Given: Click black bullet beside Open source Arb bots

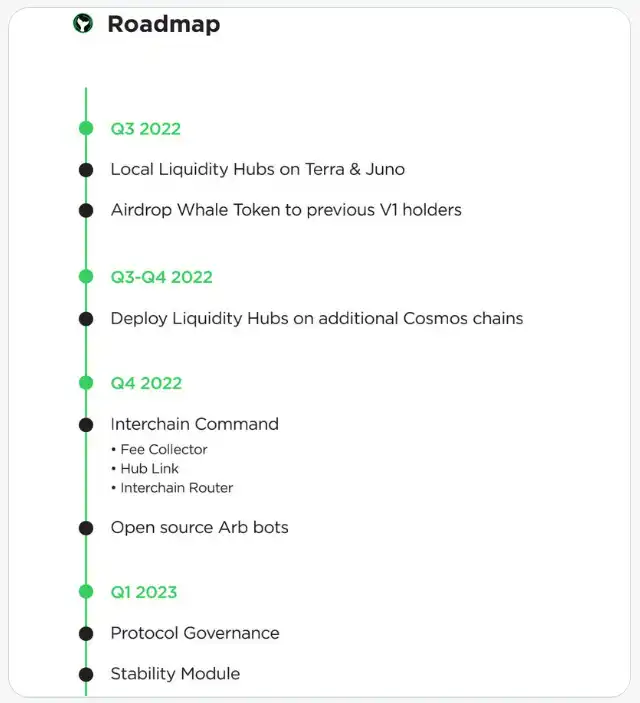Looking at the screenshot, I should tap(86, 528).
